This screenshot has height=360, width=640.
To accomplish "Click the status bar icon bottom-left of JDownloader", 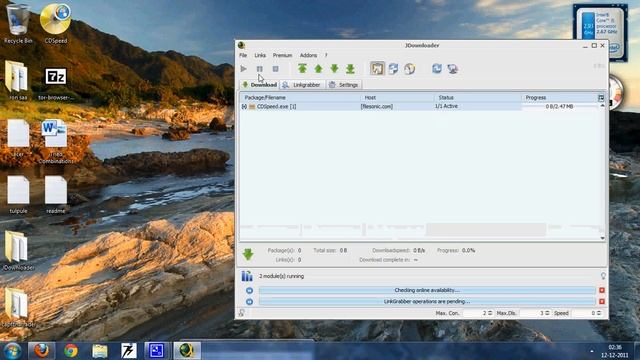I will [242, 313].
